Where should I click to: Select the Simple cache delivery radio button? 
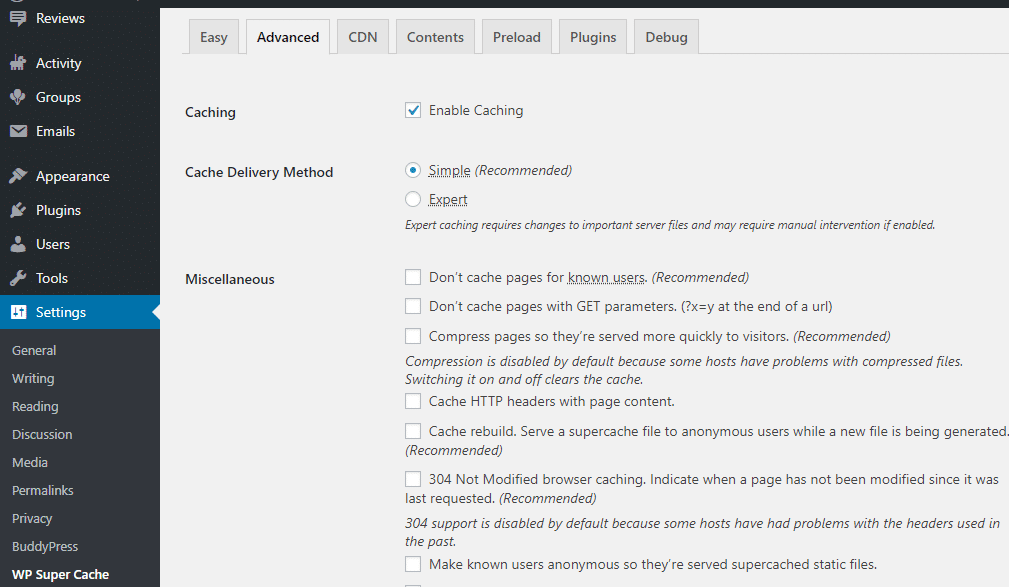pos(413,171)
